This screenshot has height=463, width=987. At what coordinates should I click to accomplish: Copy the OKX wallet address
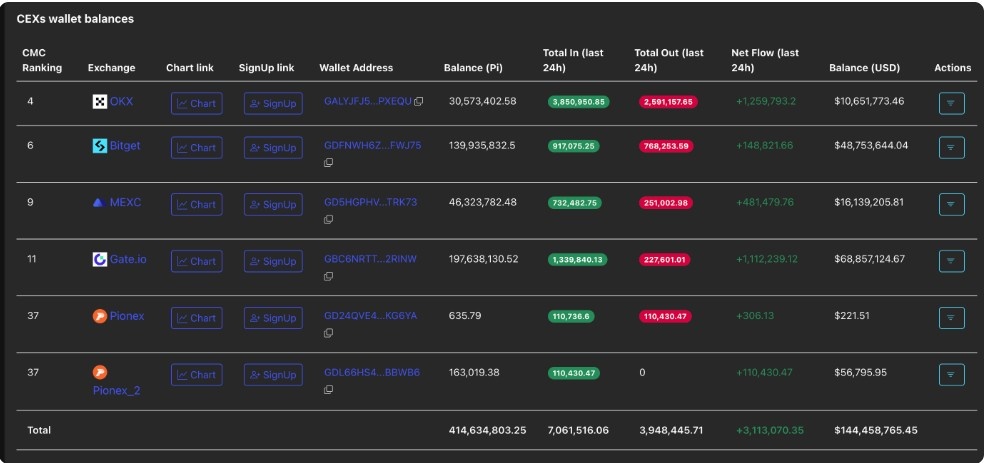pos(419,101)
